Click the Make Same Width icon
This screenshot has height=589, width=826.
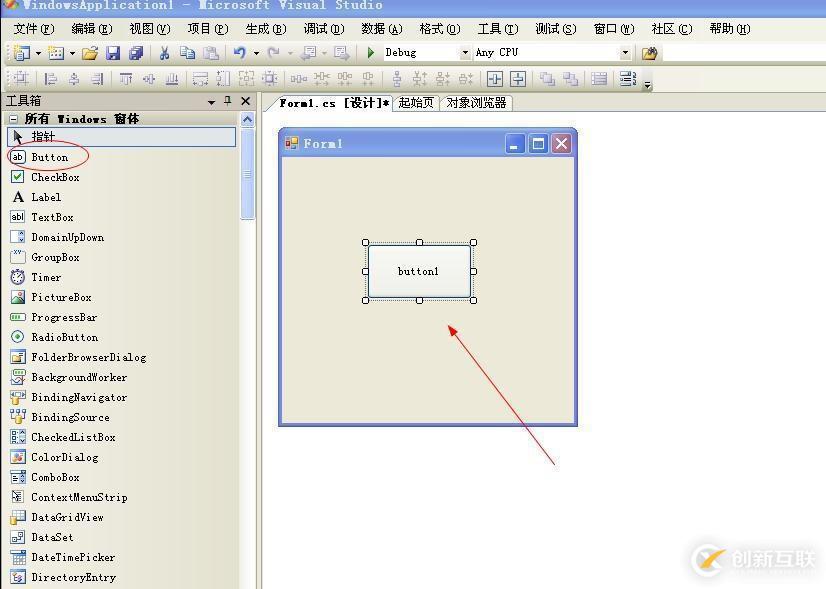(x=200, y=79)
